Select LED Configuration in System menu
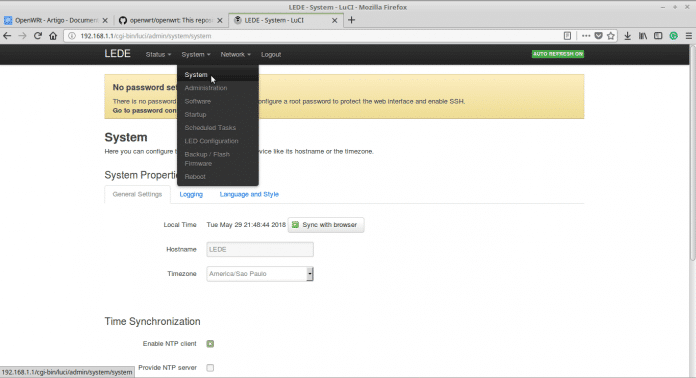Image resolution: width=696 pixels, height=378 pixels. pyautogui.click(x=218, y=141)
